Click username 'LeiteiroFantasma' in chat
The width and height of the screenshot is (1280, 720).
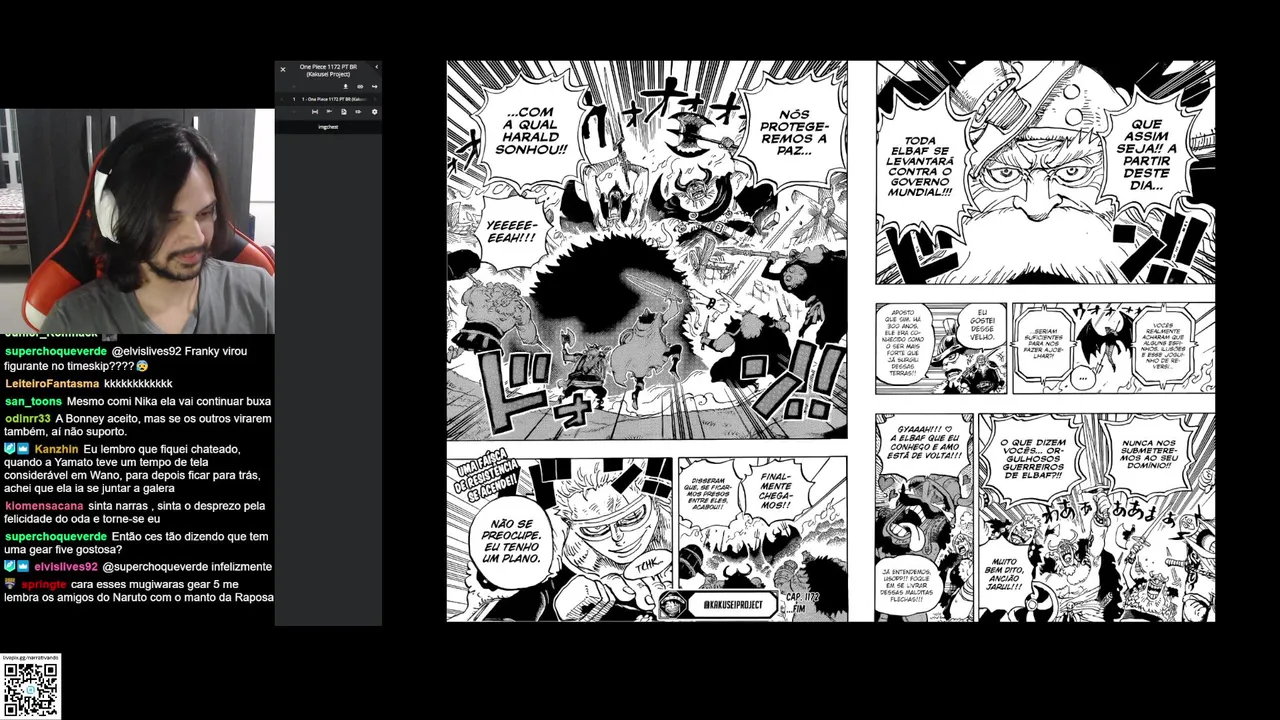(52, 384)
